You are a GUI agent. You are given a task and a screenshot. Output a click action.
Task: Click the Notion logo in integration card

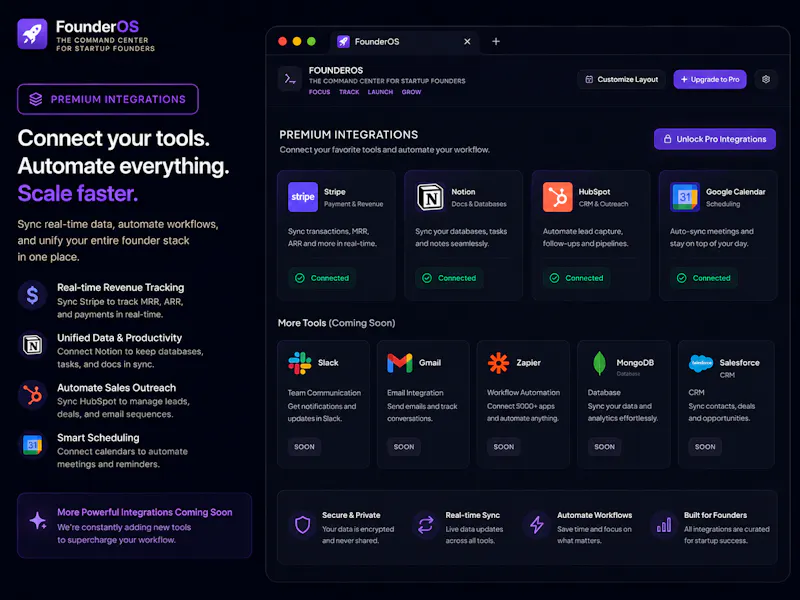[x=430, y=196]
